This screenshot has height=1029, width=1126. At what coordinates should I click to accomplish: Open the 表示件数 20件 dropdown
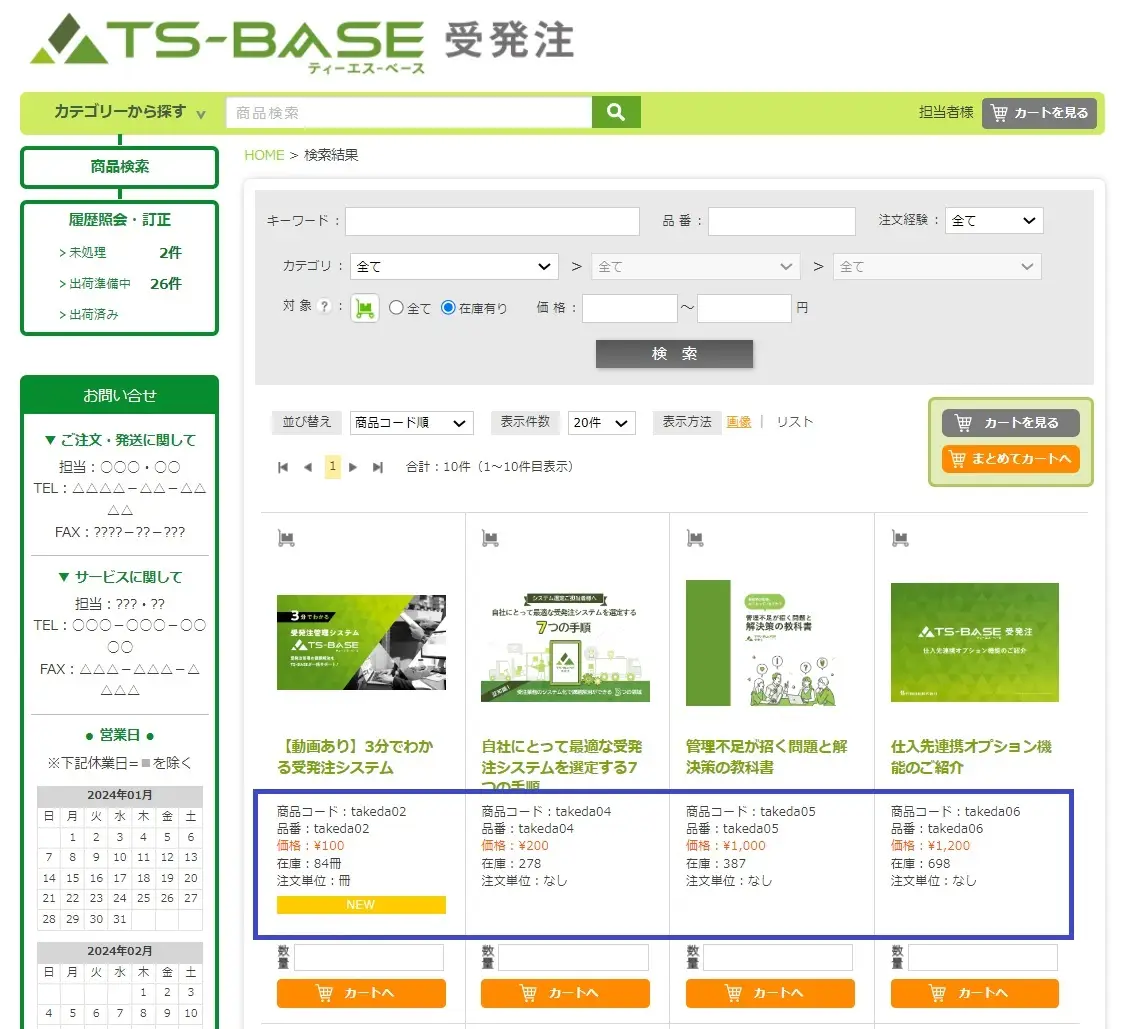point(601,423)
